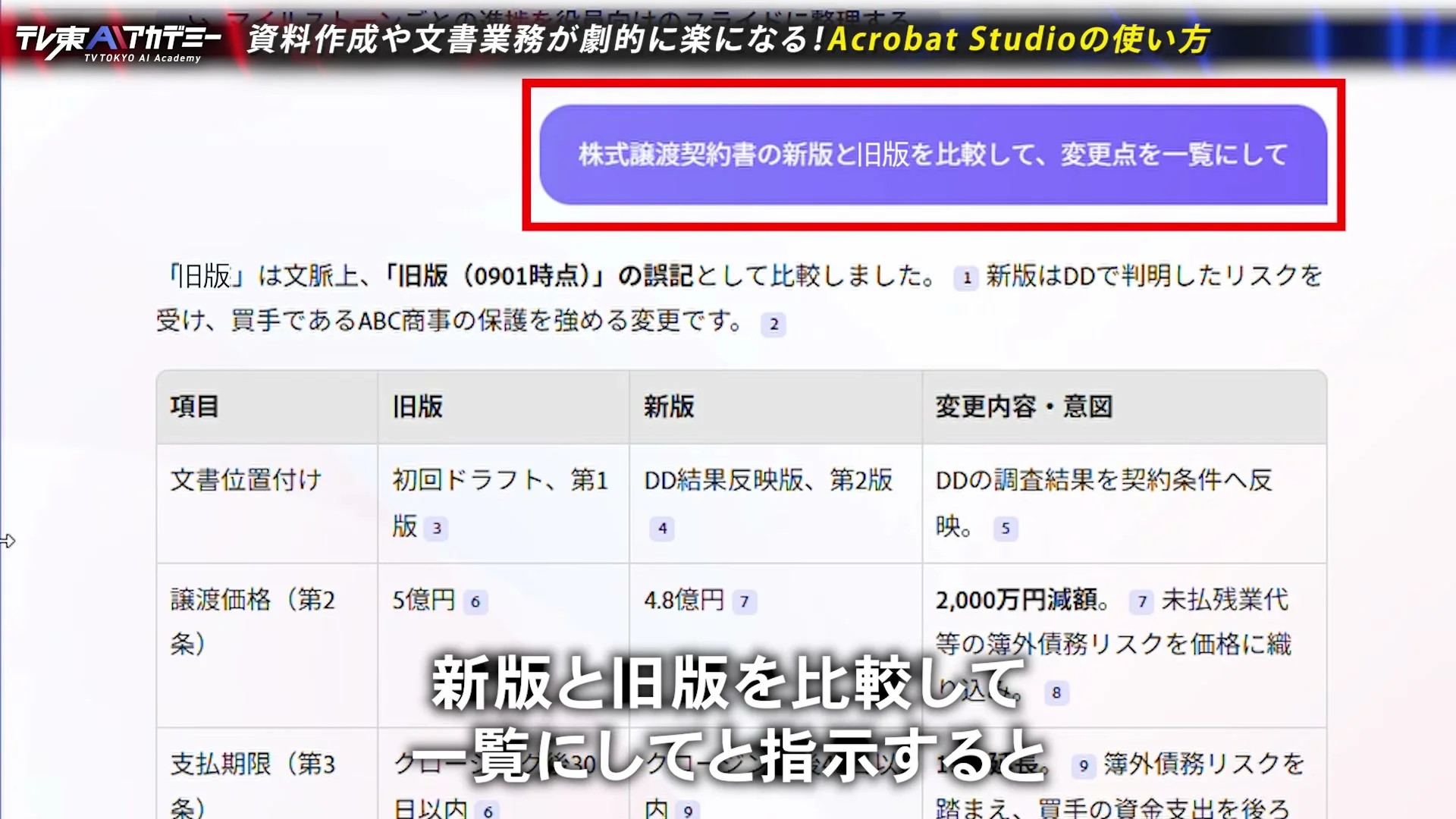Open citation 4 under DD結果反映版、第2版
This screenshot has height=819, width=1456.
pos(662,529)
